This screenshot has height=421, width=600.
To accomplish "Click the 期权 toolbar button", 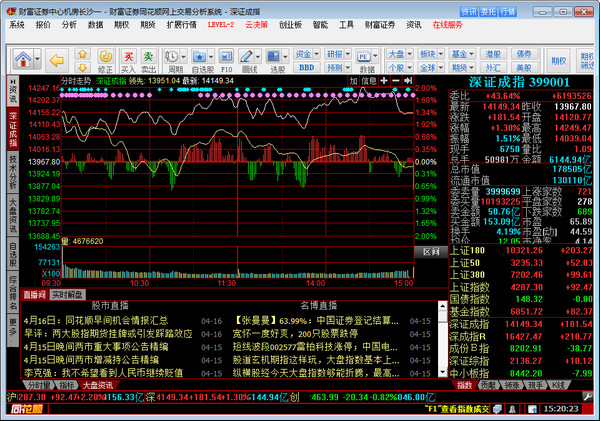I will (559, 60).
